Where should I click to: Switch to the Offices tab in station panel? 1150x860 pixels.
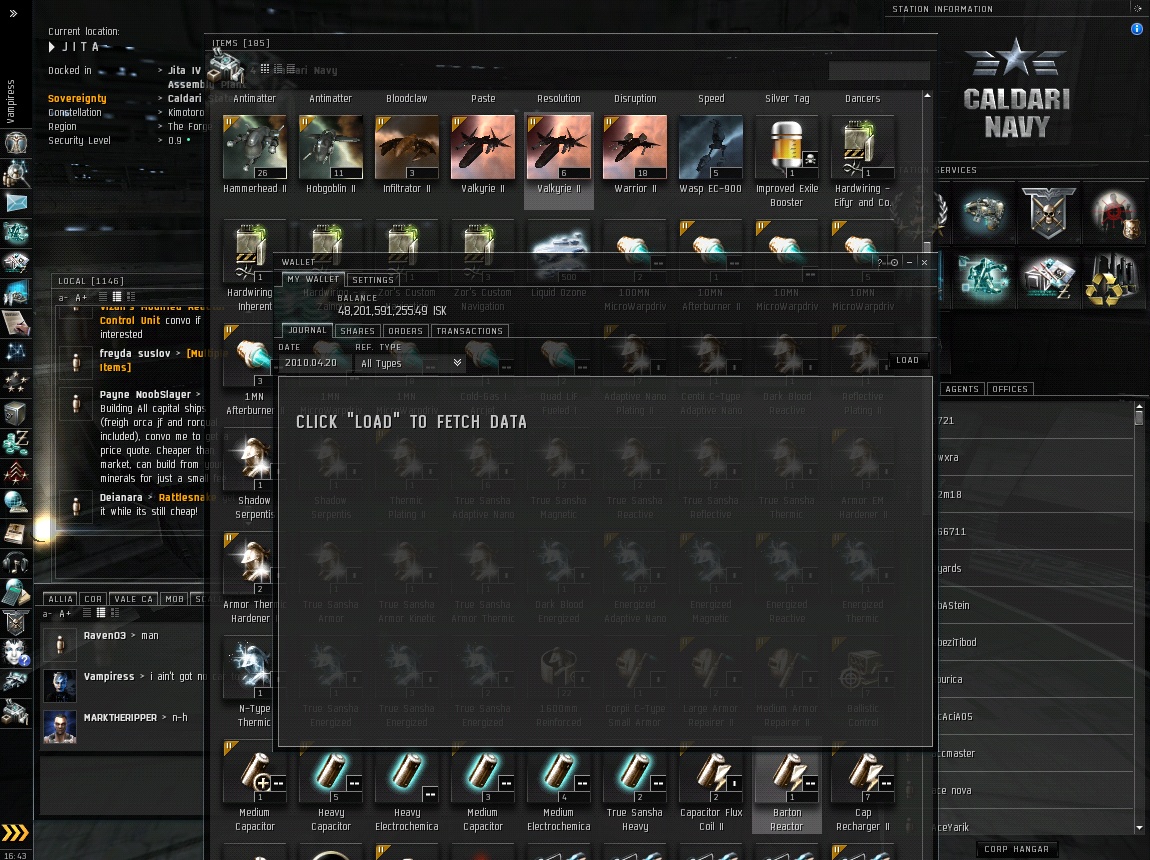[1010, 389]
